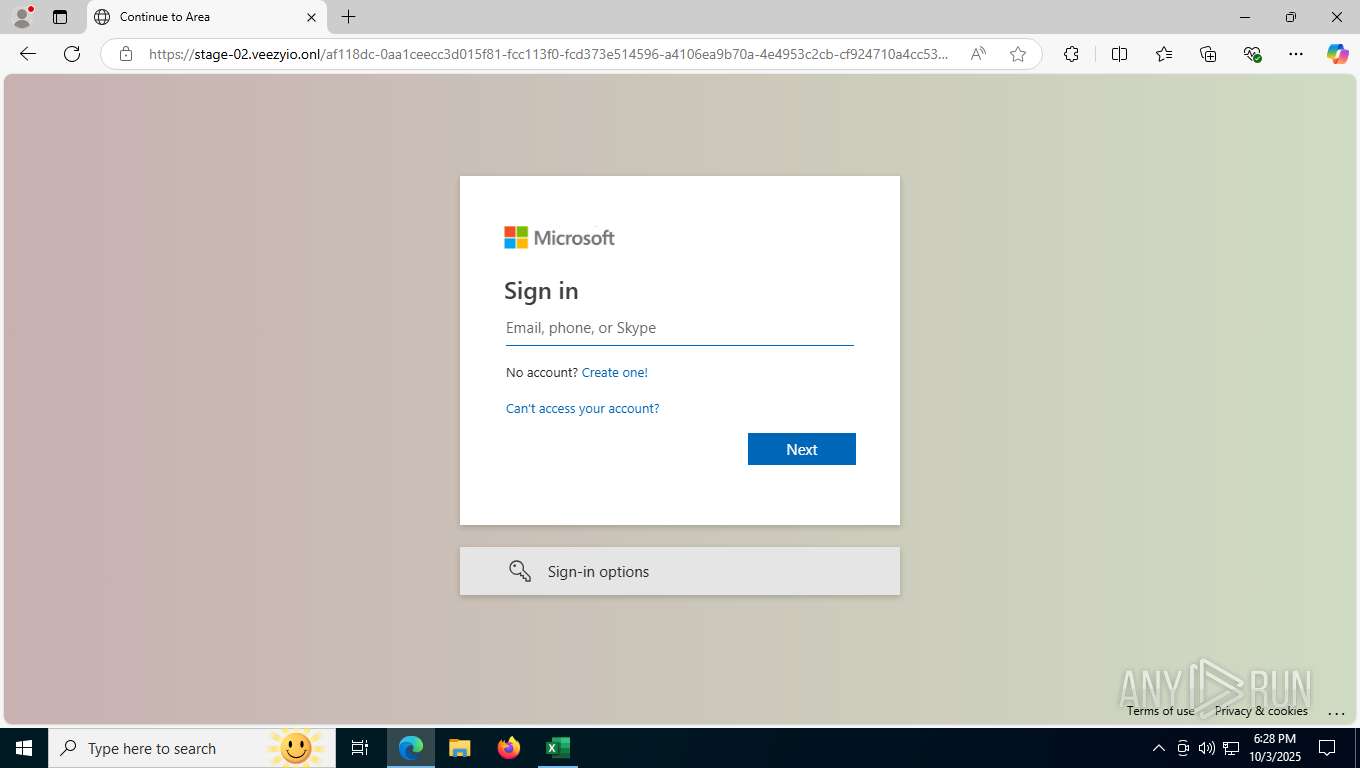
Task: Open the Windows Start menu
Action: [x=24, y=748]
